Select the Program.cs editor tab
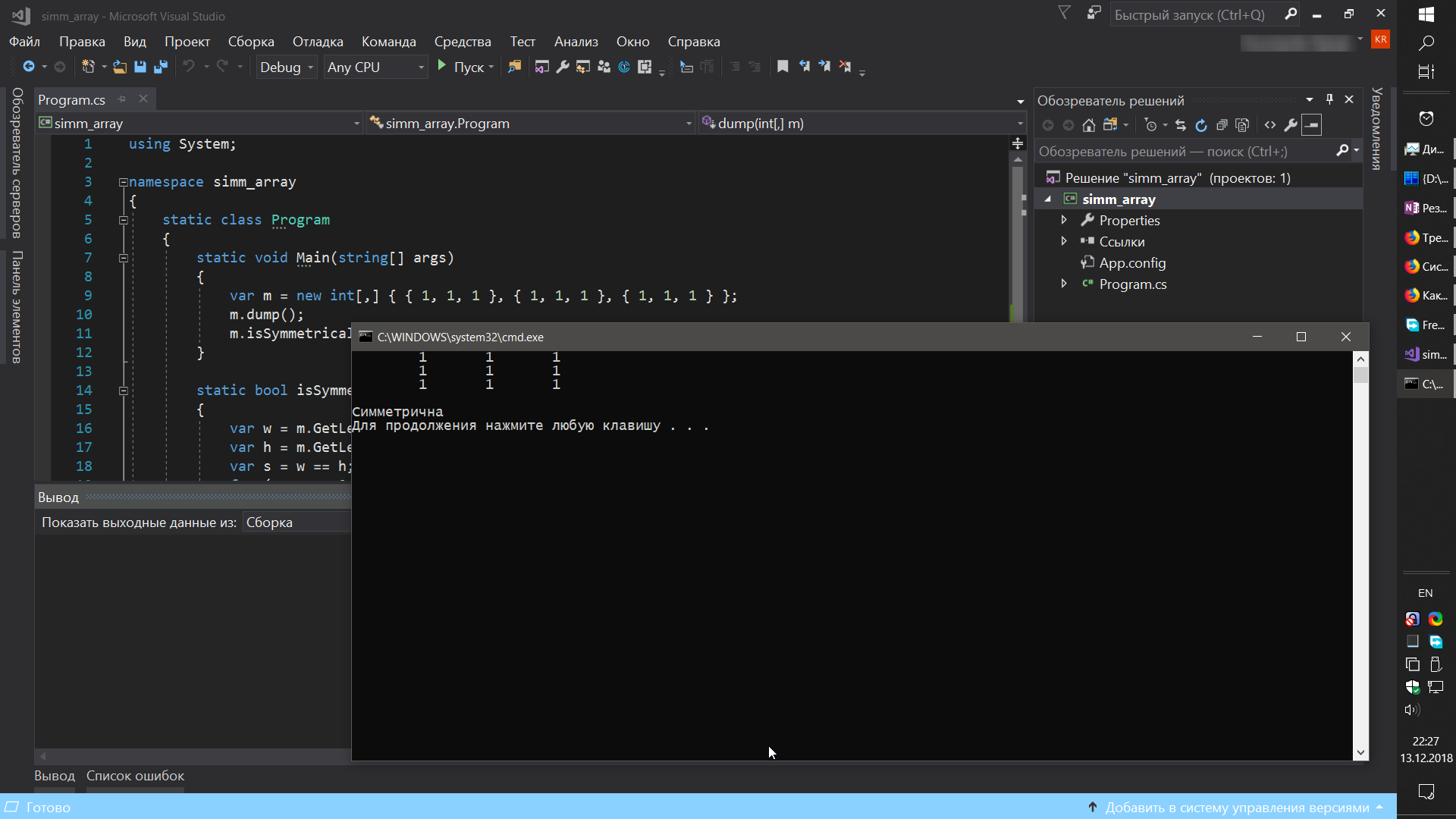This screenshot has width=1456, height=819. 72,99
